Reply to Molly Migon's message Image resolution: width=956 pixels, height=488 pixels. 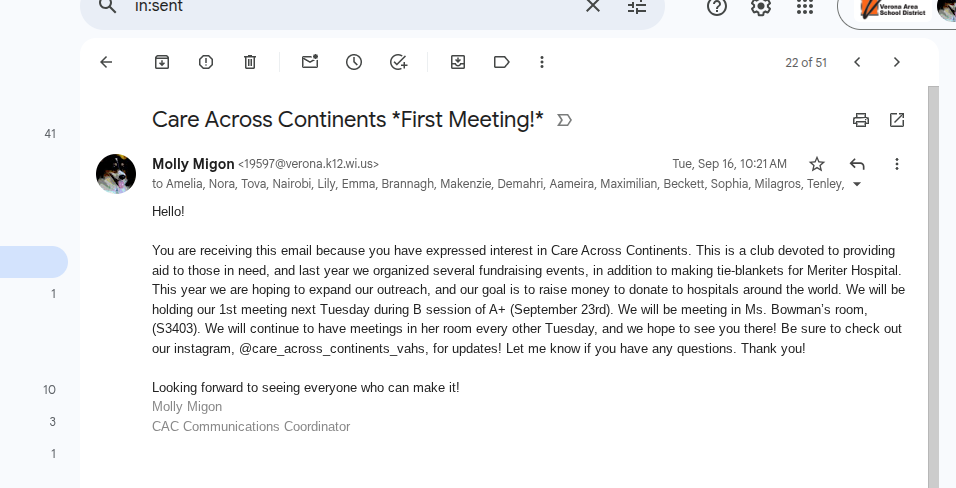click(x=857, y=164)
